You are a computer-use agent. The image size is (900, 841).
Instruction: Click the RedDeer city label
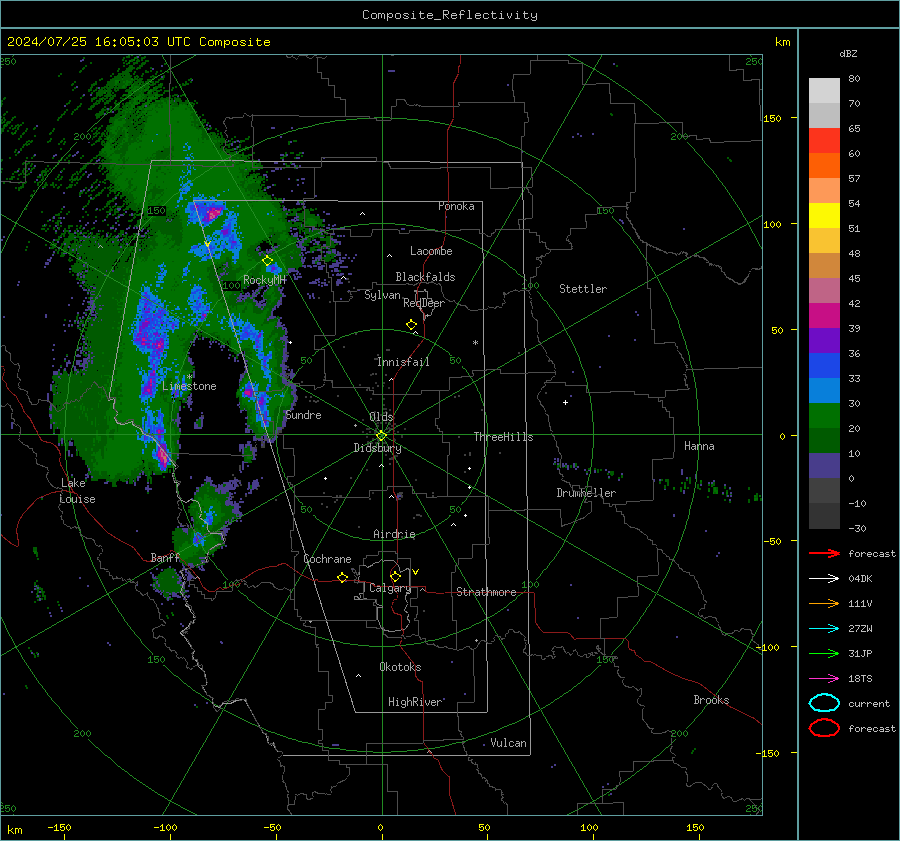[424, 303]
